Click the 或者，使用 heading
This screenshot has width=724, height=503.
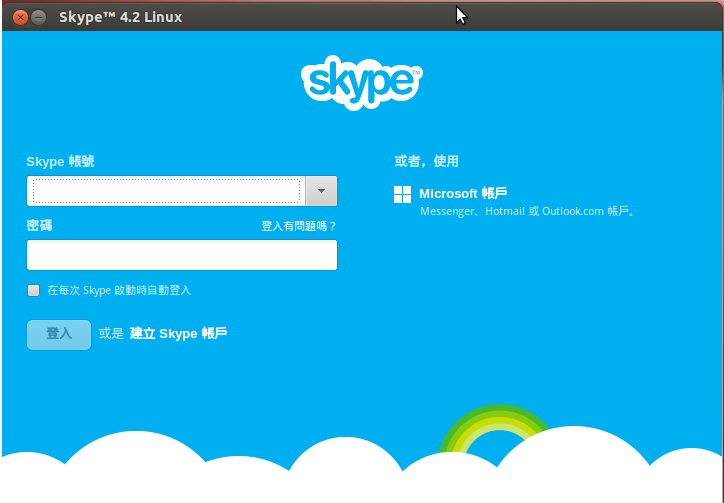[427, 161]
